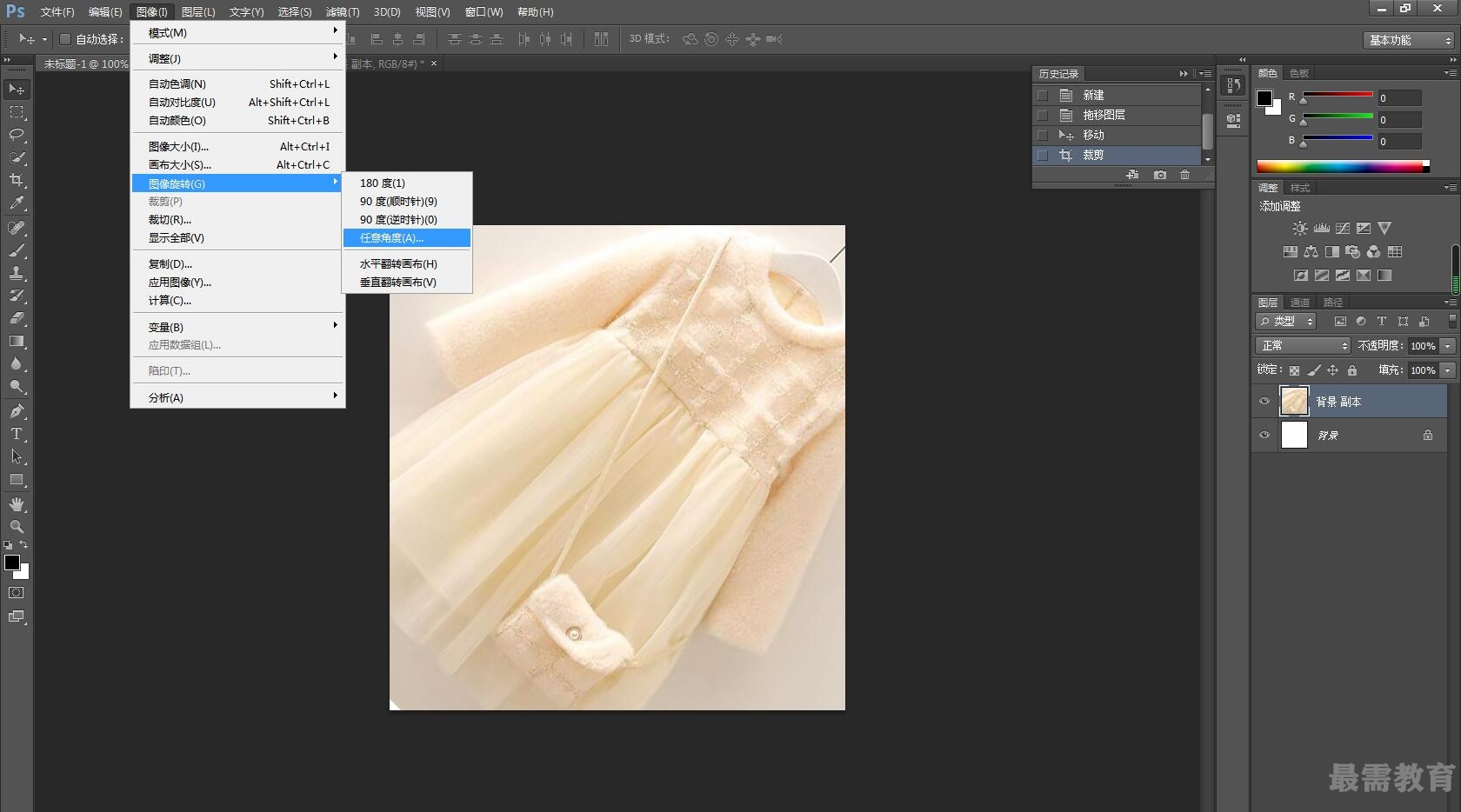Image resolution: width=1461 pixels, height=812 pixels.
Task: Open the 滤镜(T) menu
Action: pos(343,12)
